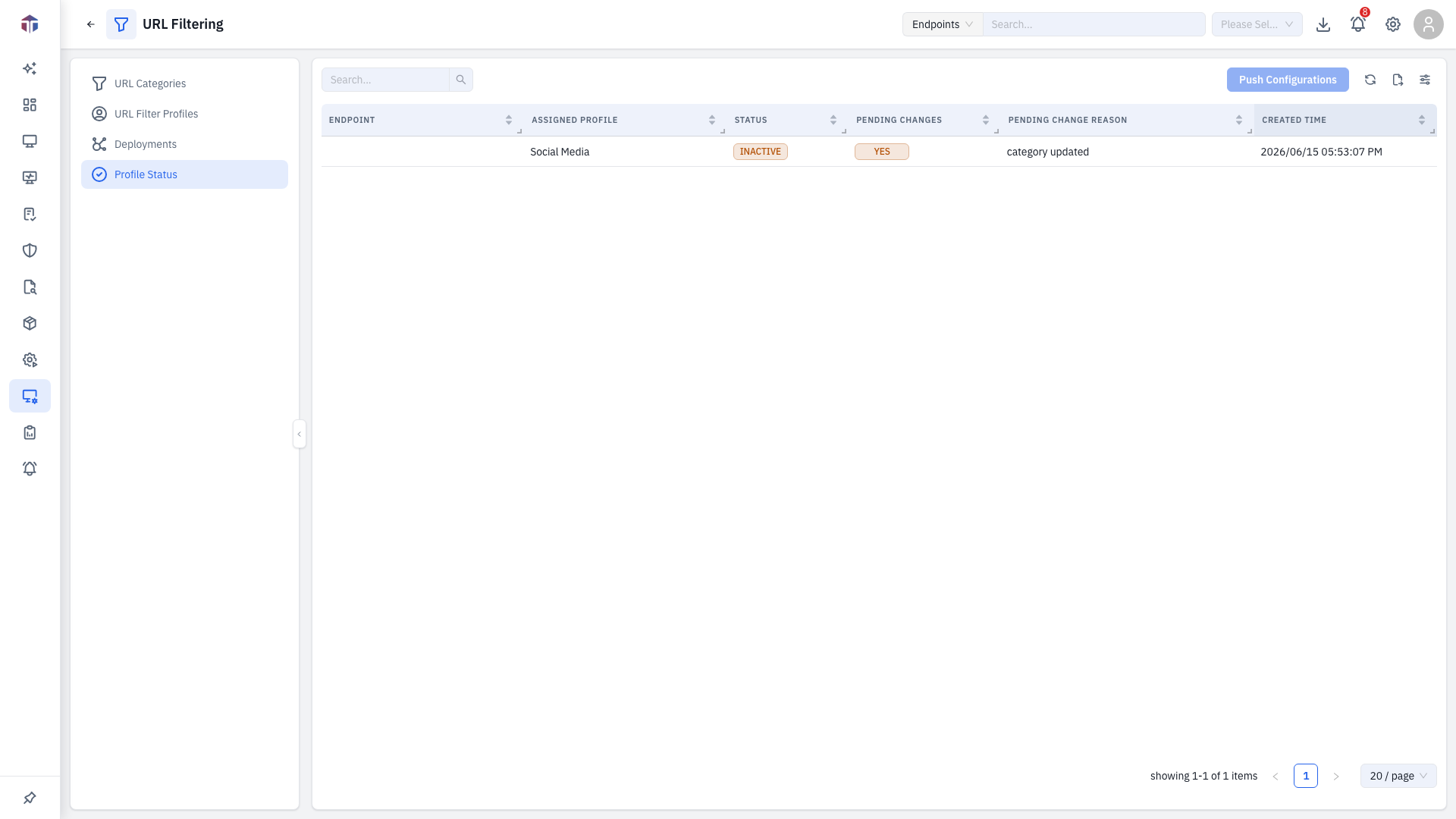The height and width of the screenshot is (819, 1456).
Task: Sort by the Pending Changes column
Action: pyautogui.click(x=986, y=120)
